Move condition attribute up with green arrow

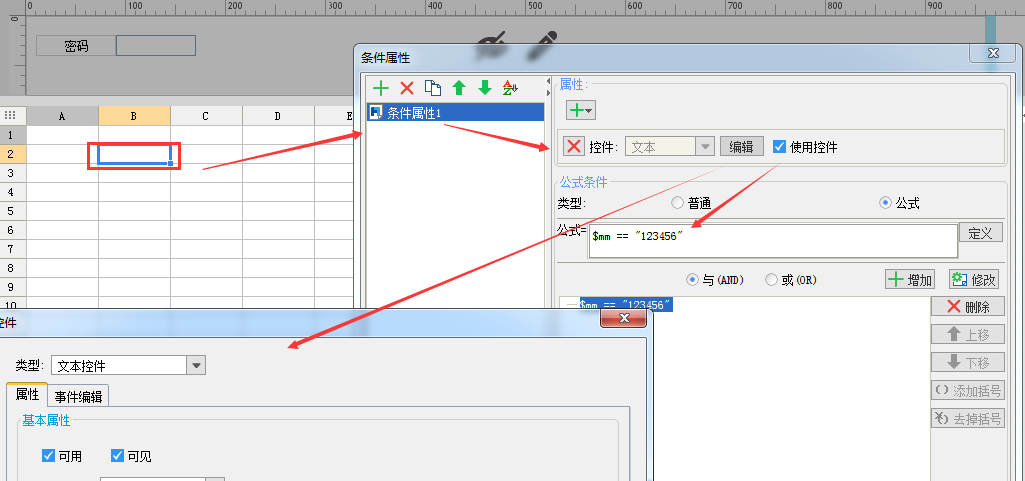(459, 88)
